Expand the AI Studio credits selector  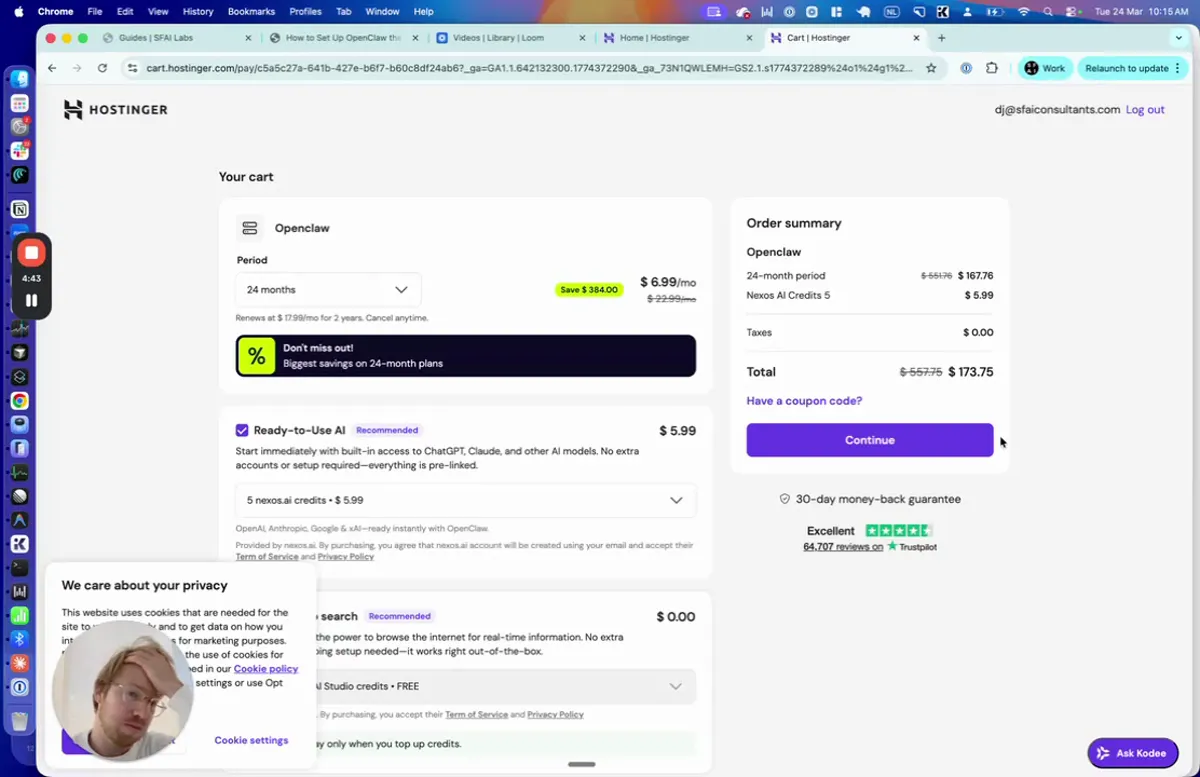point(678,686)
